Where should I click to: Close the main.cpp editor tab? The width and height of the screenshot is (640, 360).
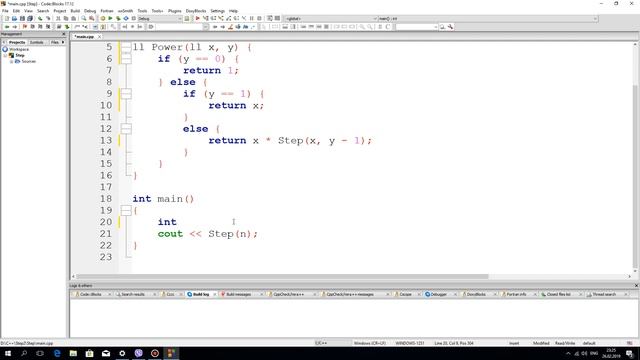tap(100, 37)
